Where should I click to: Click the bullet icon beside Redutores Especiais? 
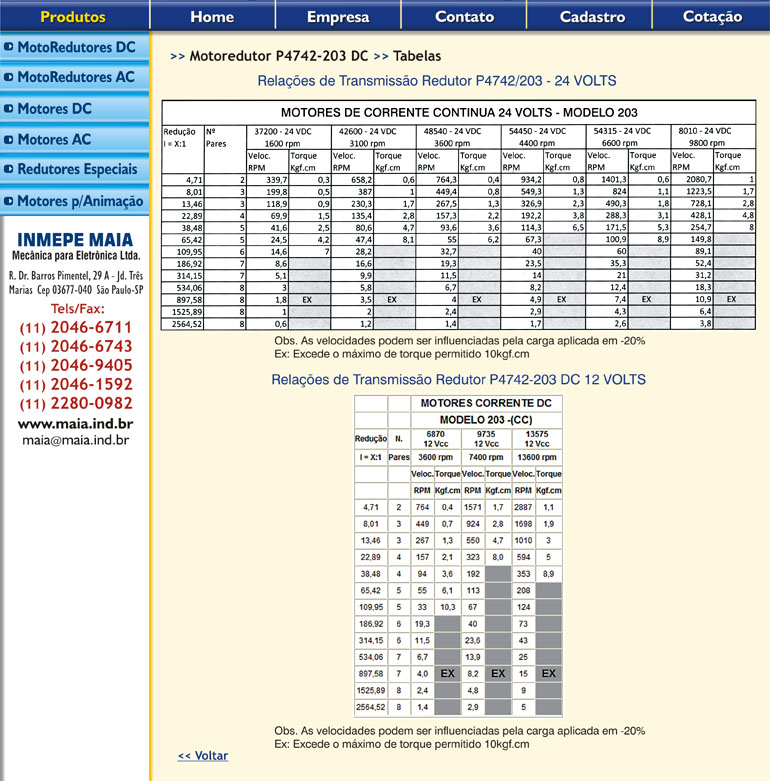[x=8, y=171]
